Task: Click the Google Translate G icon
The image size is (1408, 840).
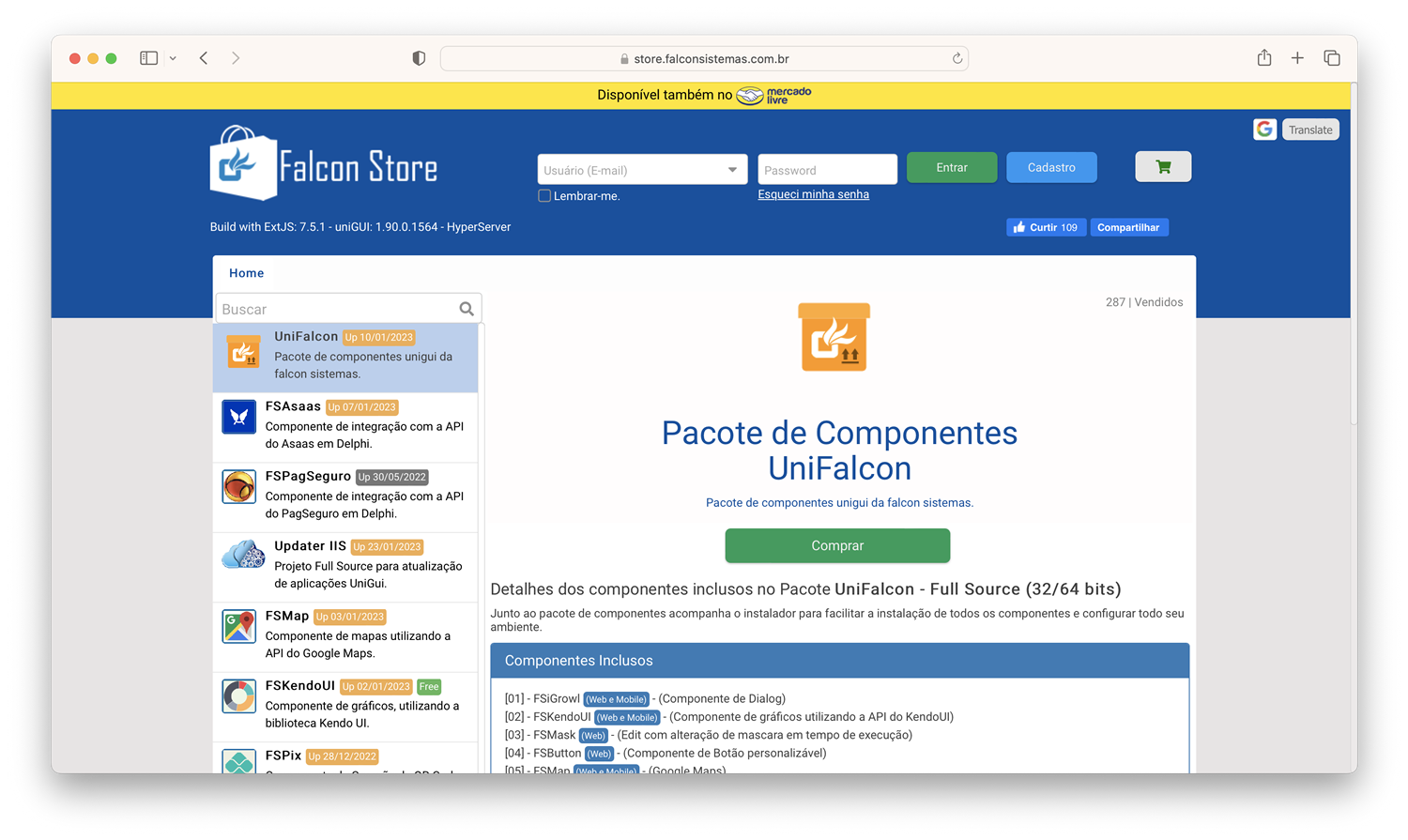Action: [x=1264, y=130]
